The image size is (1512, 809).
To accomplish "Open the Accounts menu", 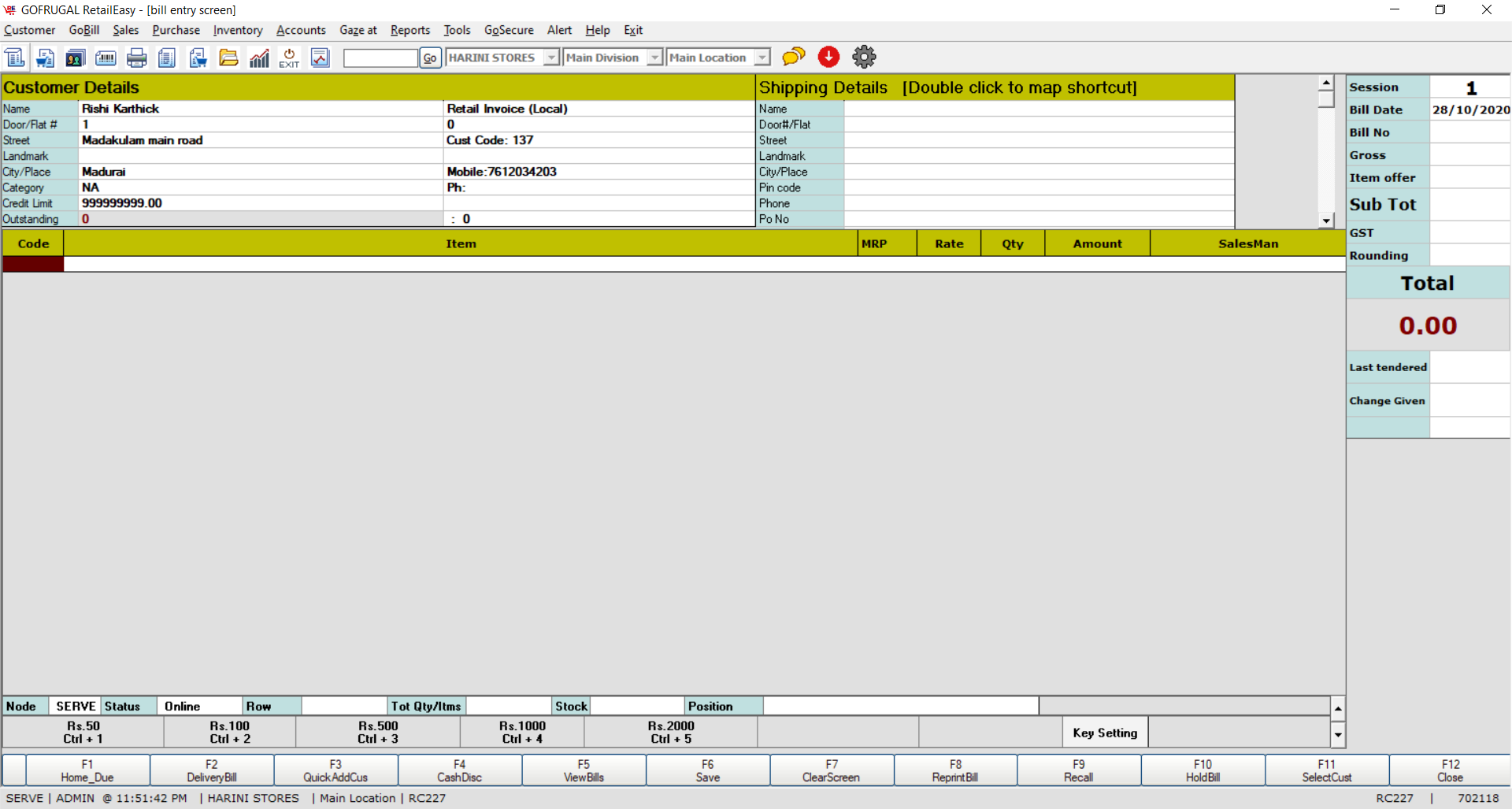I will click(x=301, y=30).
